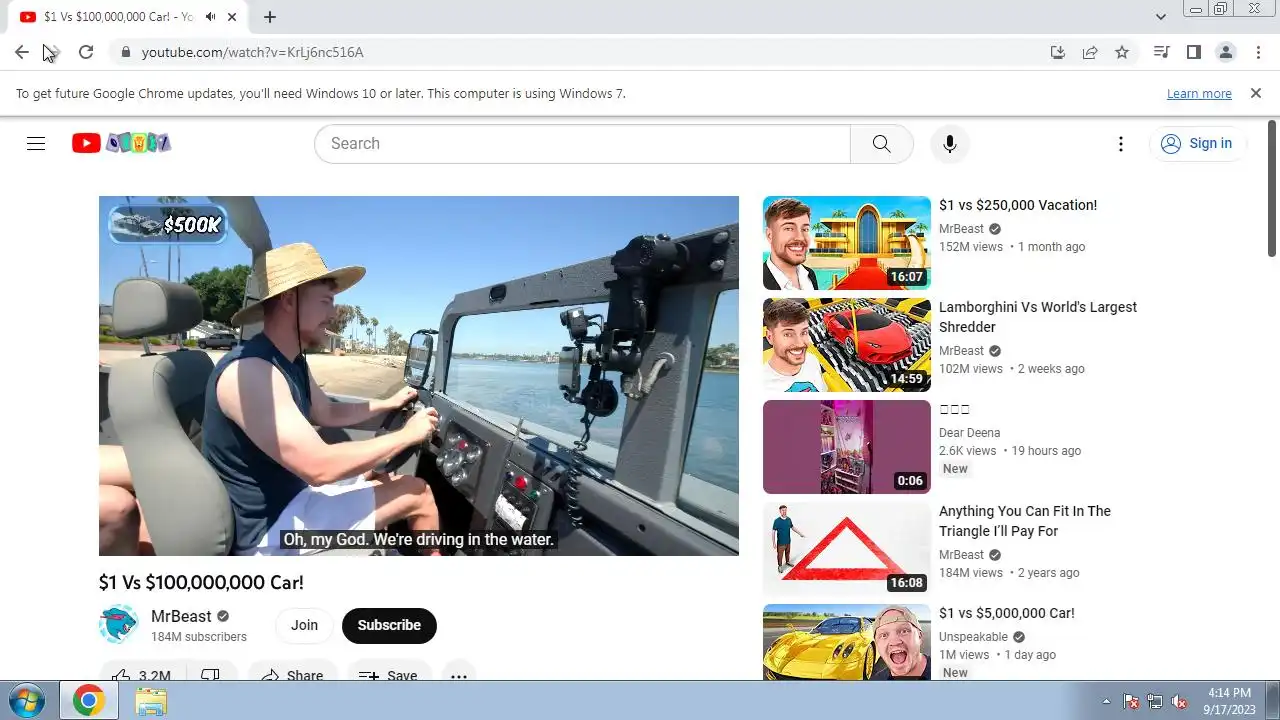Click the network tray icon

tap(1155, 701)
